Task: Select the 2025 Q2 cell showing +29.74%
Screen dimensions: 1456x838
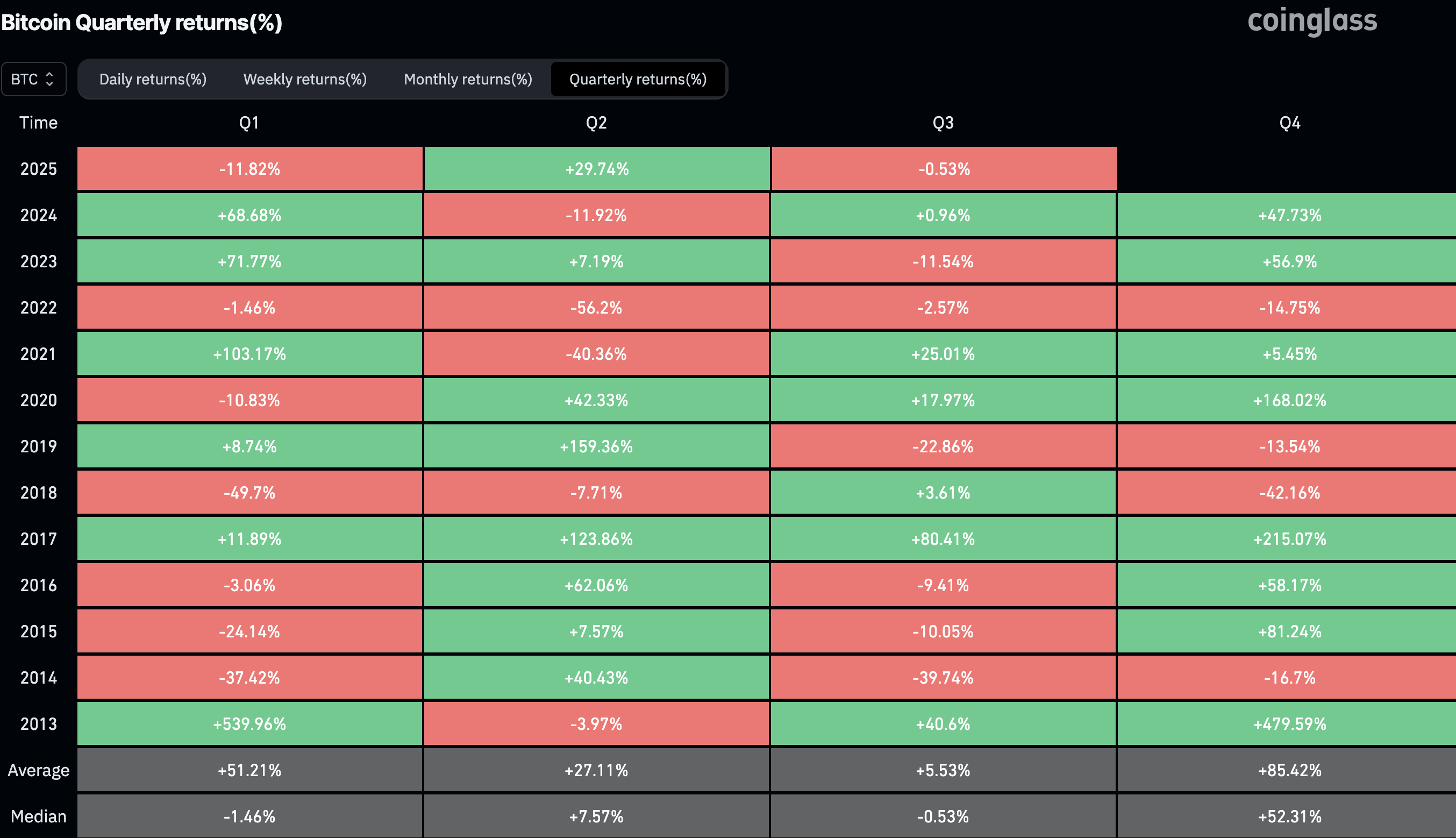Action: 596,169
